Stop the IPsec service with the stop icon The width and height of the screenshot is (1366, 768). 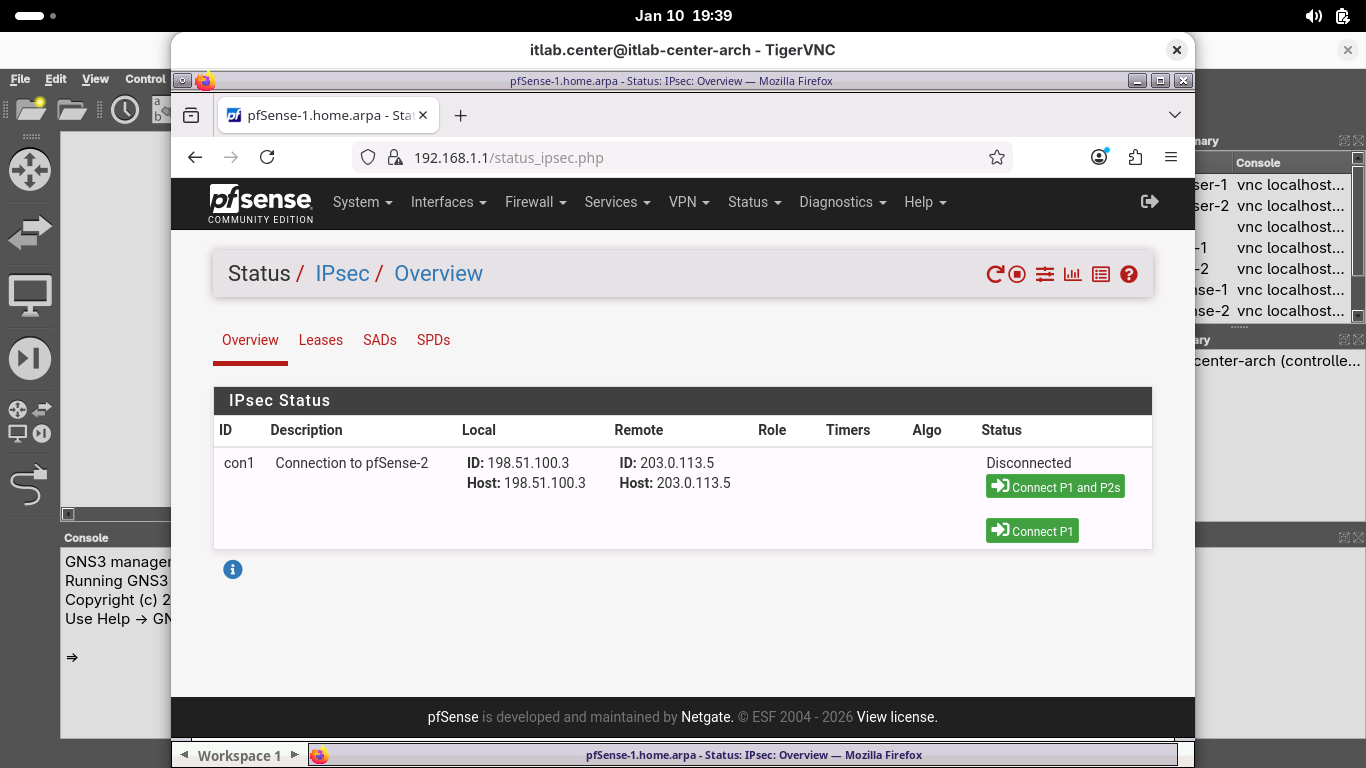(1017, 274)
